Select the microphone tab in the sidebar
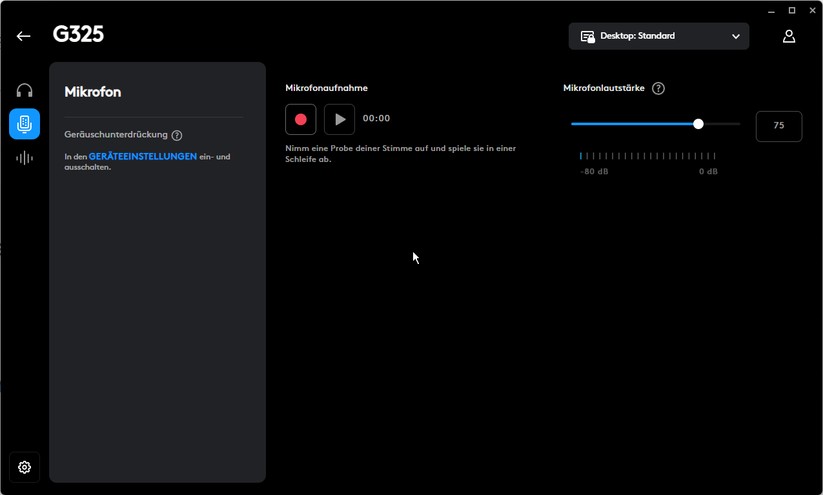Image resolution: width=823 pixels, height=495 pixels. click(24, 124)
